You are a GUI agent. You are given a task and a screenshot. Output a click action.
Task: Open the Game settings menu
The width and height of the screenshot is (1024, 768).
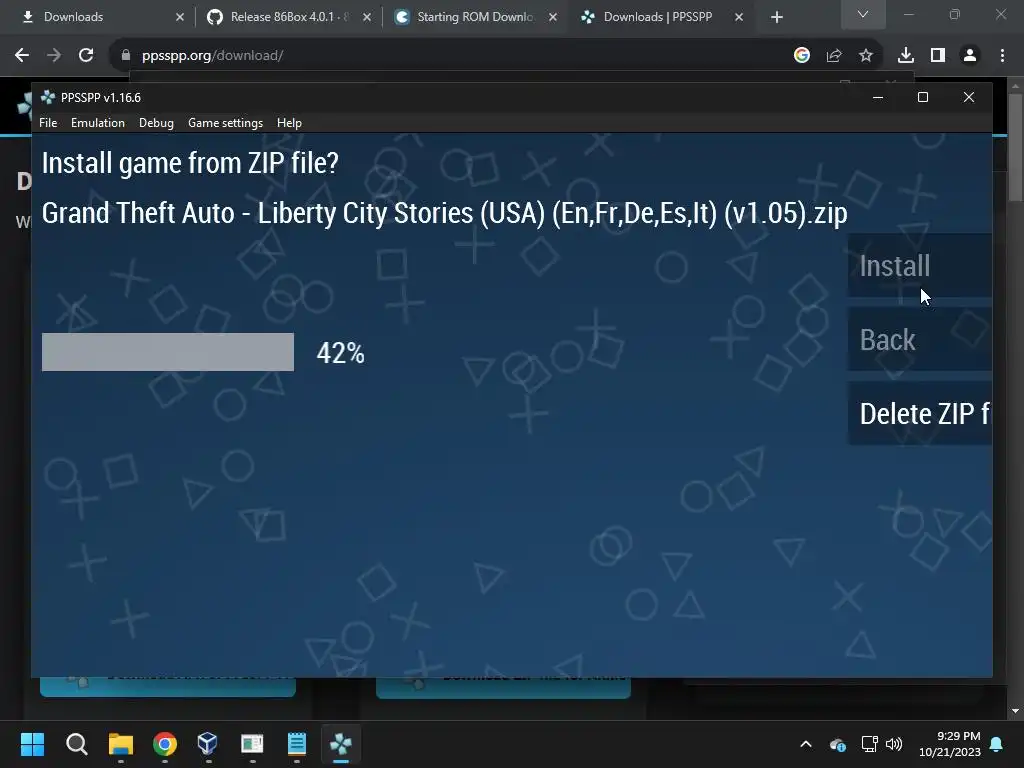point(225,123)
